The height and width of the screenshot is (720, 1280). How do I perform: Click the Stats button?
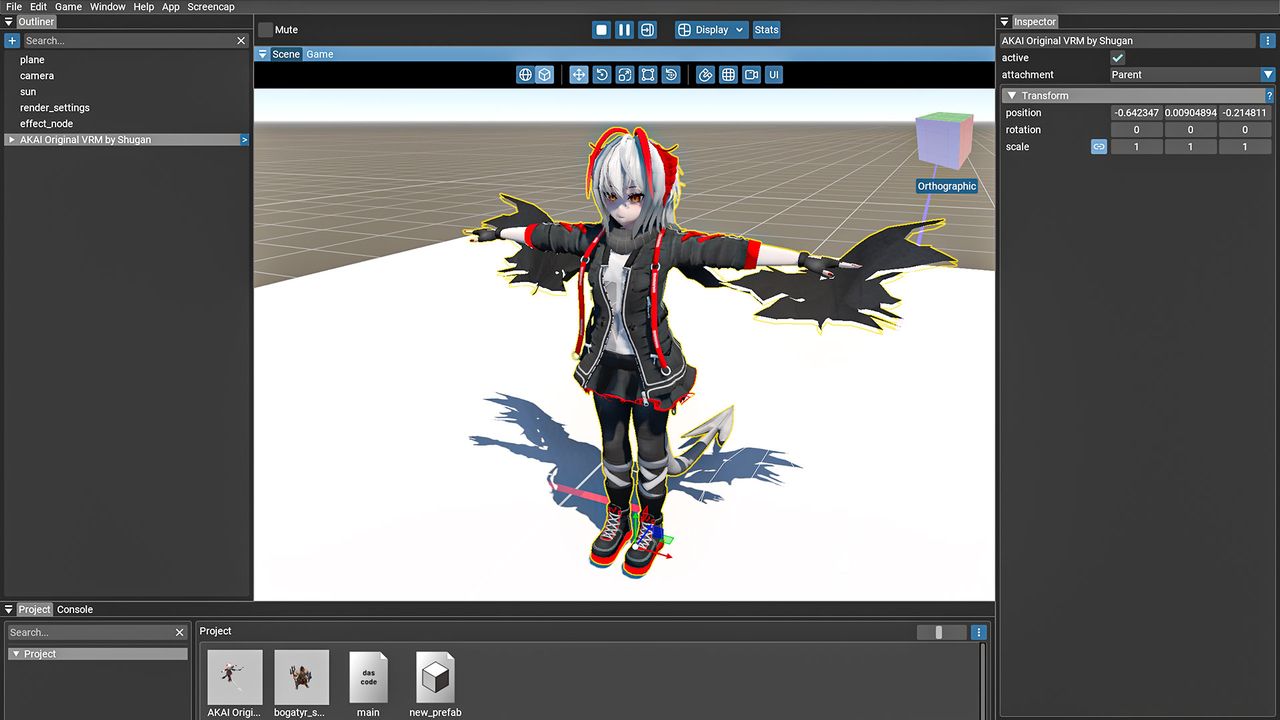click(x=766, y=30)
